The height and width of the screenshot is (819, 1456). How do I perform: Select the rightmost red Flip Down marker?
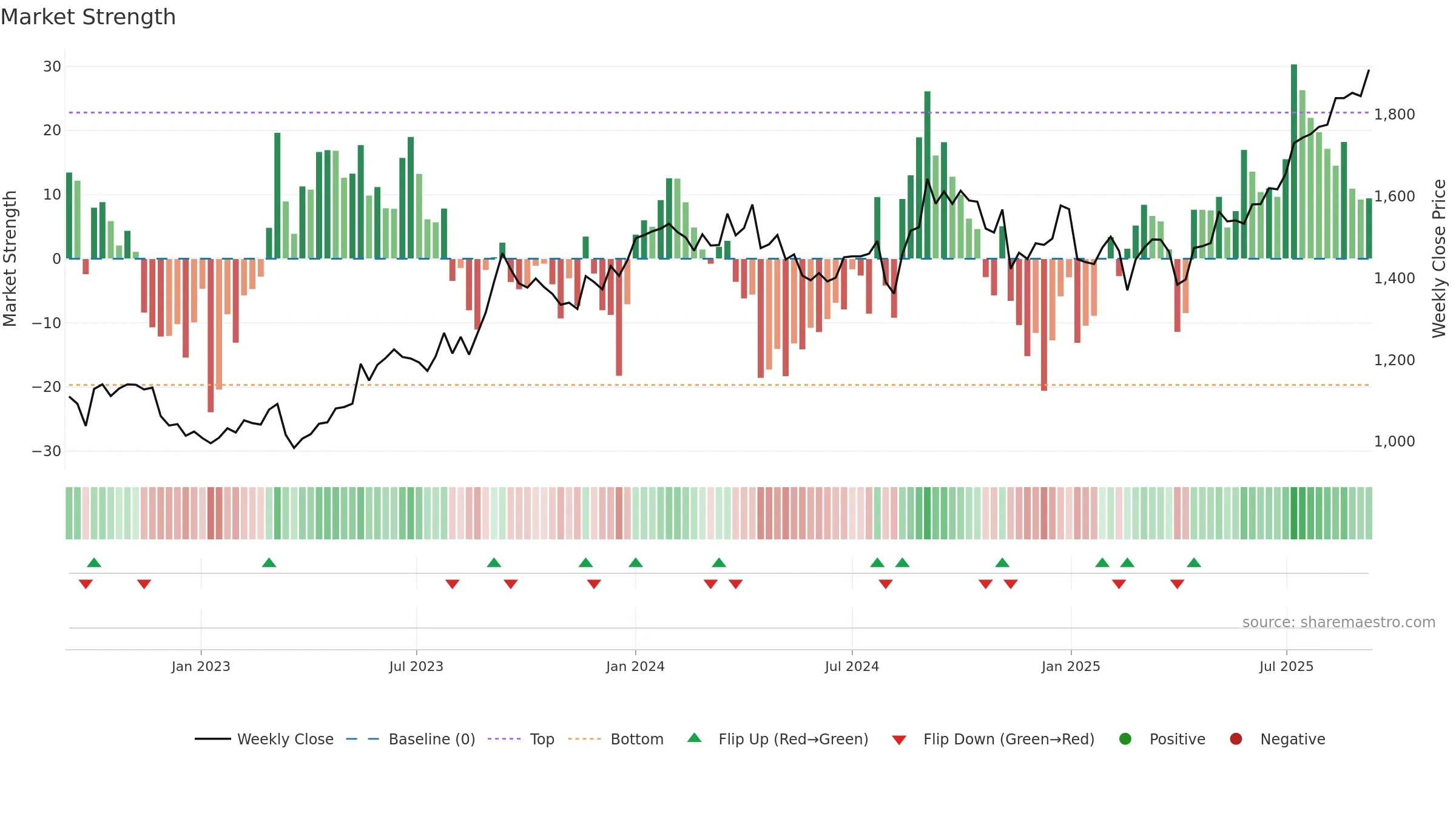pyautogui.click(x=1178, y=584)
